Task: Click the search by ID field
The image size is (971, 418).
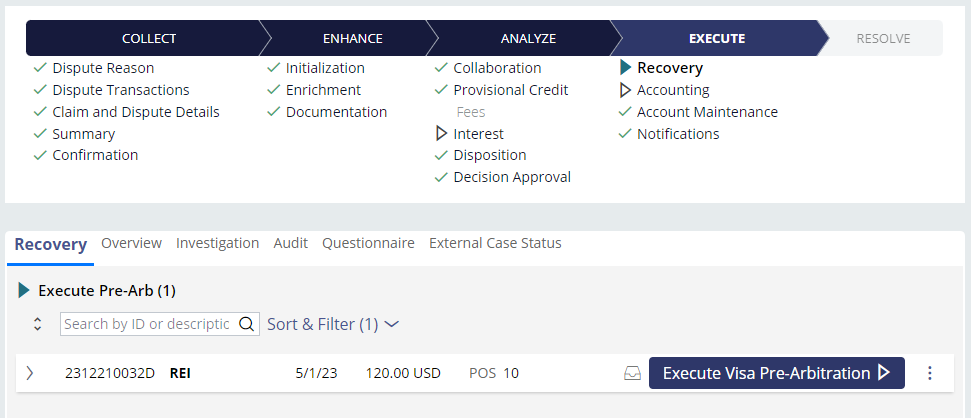Action: coord(147,324)
